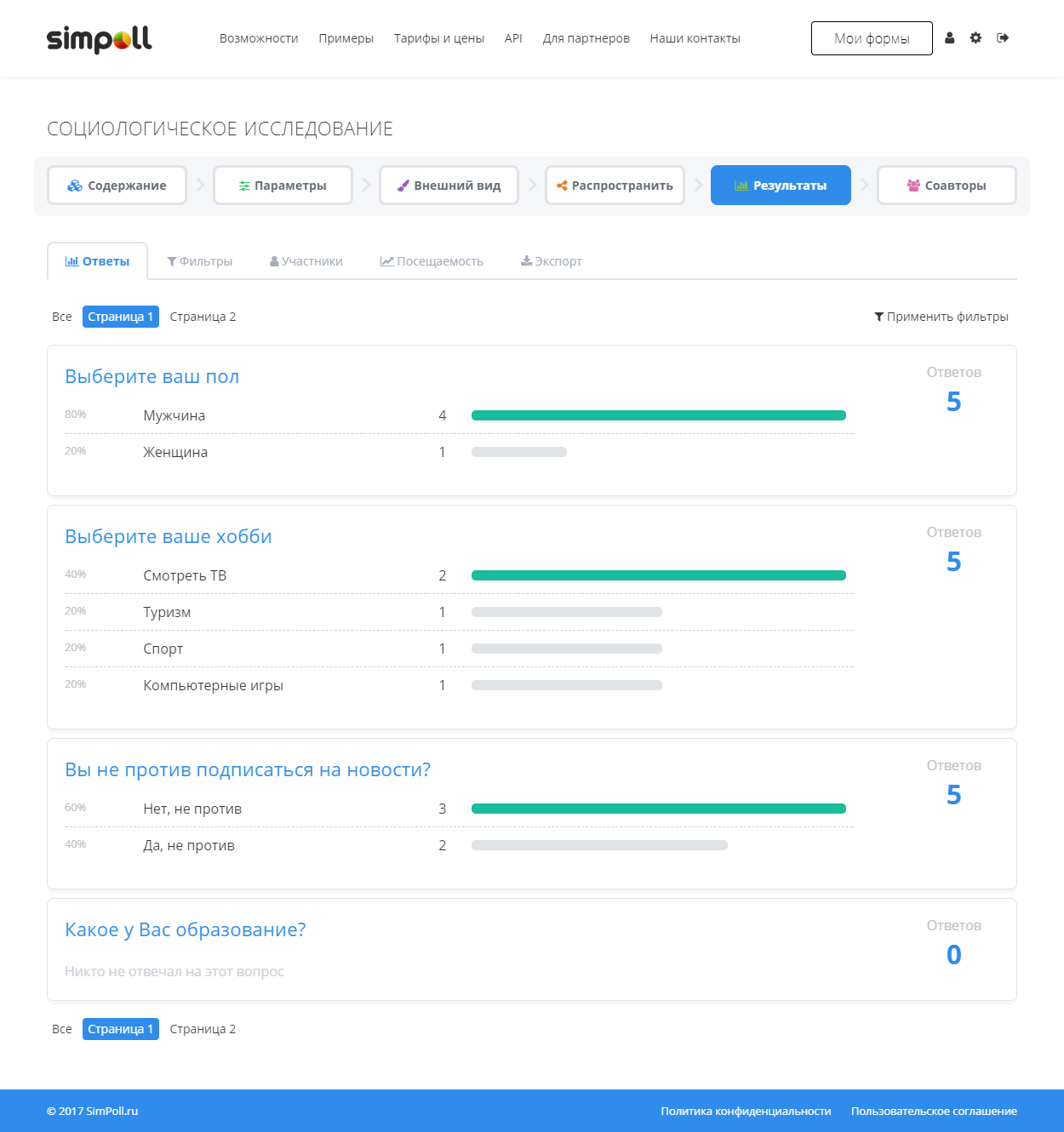Go to the Параметры step
Image resolution: width=1064 pixels, height=1132 pixels.
coord(283,186)
